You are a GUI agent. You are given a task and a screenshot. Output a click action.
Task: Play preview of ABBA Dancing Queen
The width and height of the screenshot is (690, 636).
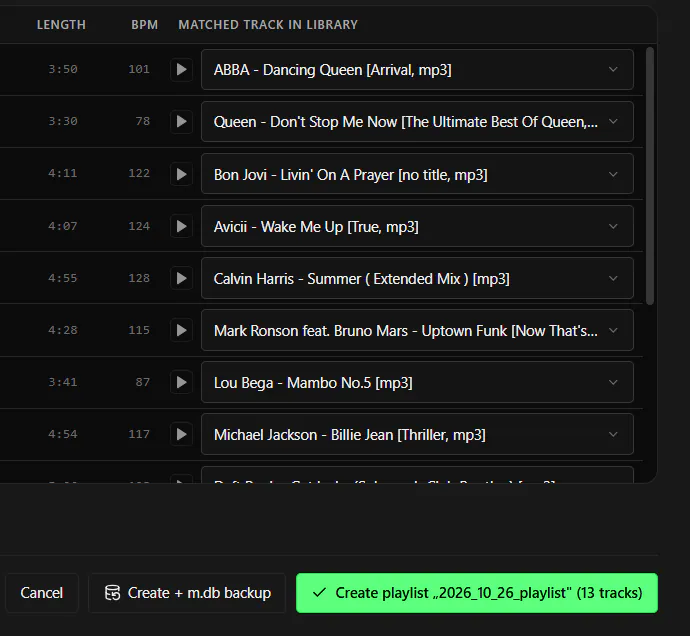(181, 70)
